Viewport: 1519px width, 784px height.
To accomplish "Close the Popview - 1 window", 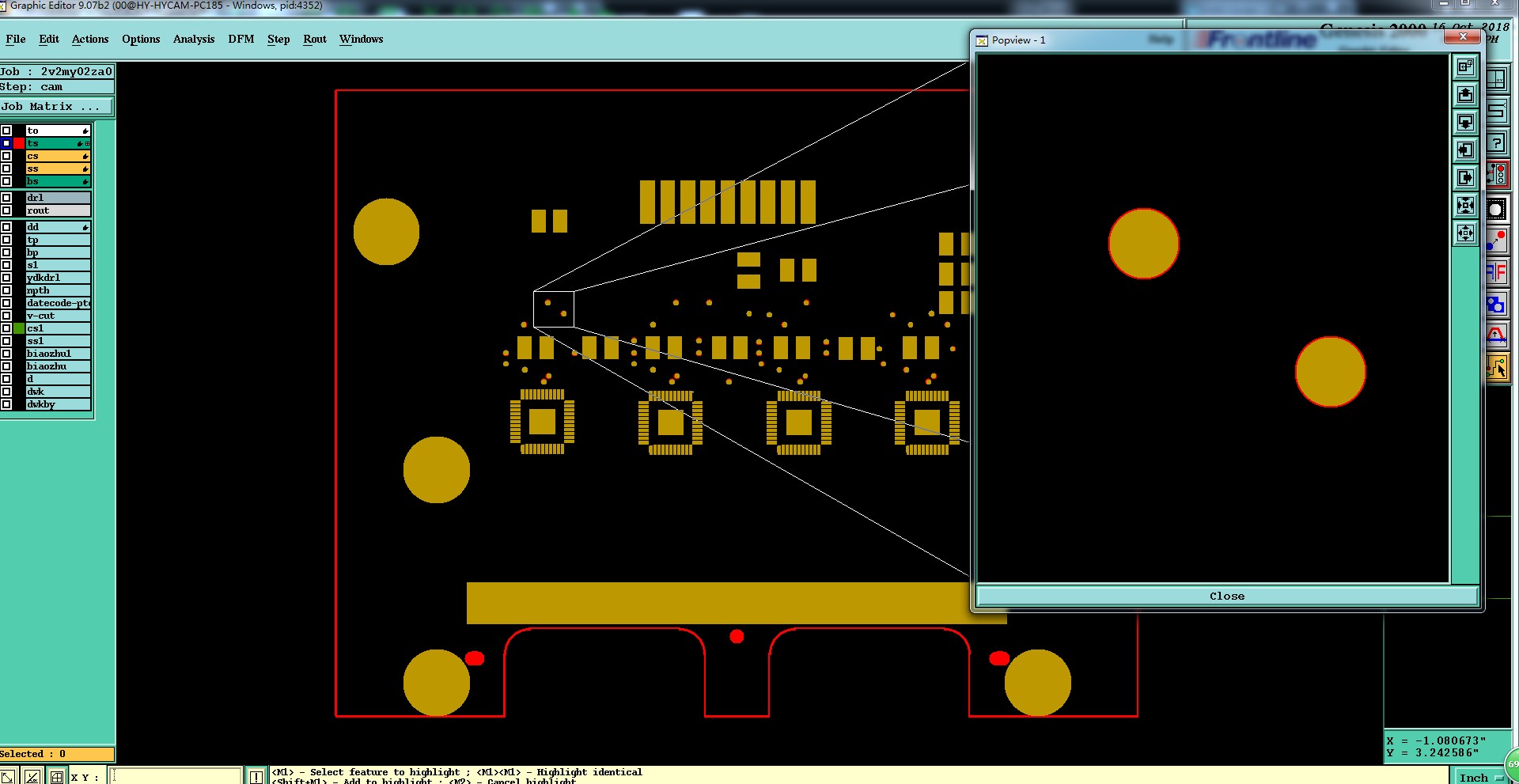I will [x=1463, y=37].
